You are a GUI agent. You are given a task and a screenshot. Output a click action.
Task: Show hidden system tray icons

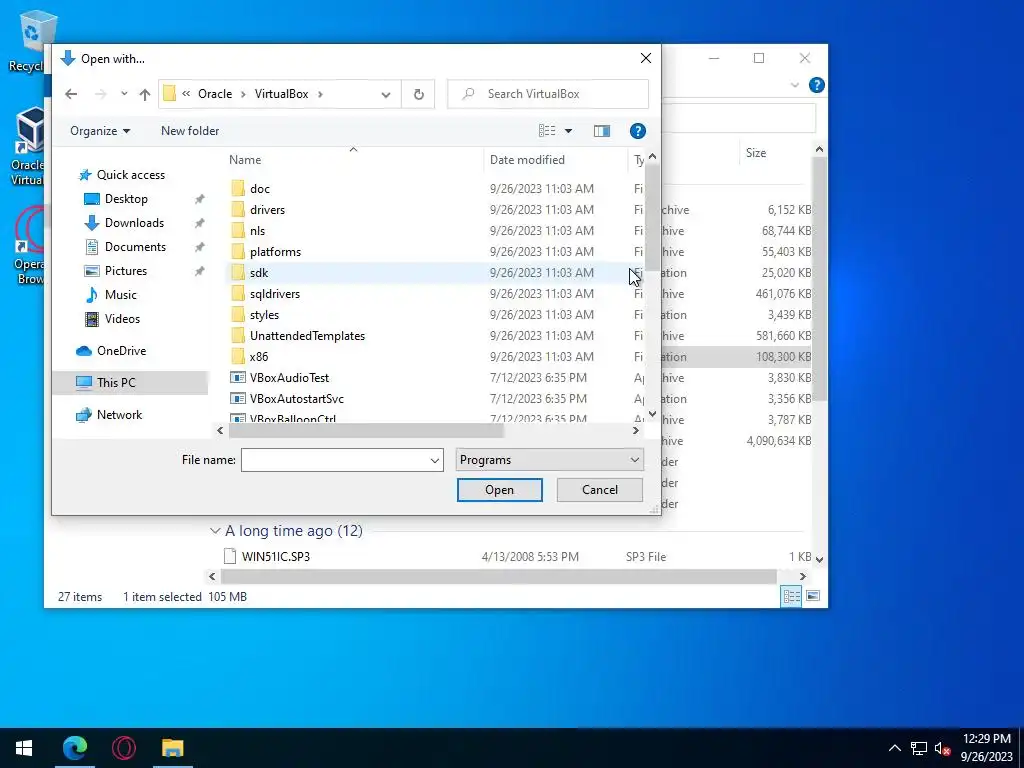point(895,748)
